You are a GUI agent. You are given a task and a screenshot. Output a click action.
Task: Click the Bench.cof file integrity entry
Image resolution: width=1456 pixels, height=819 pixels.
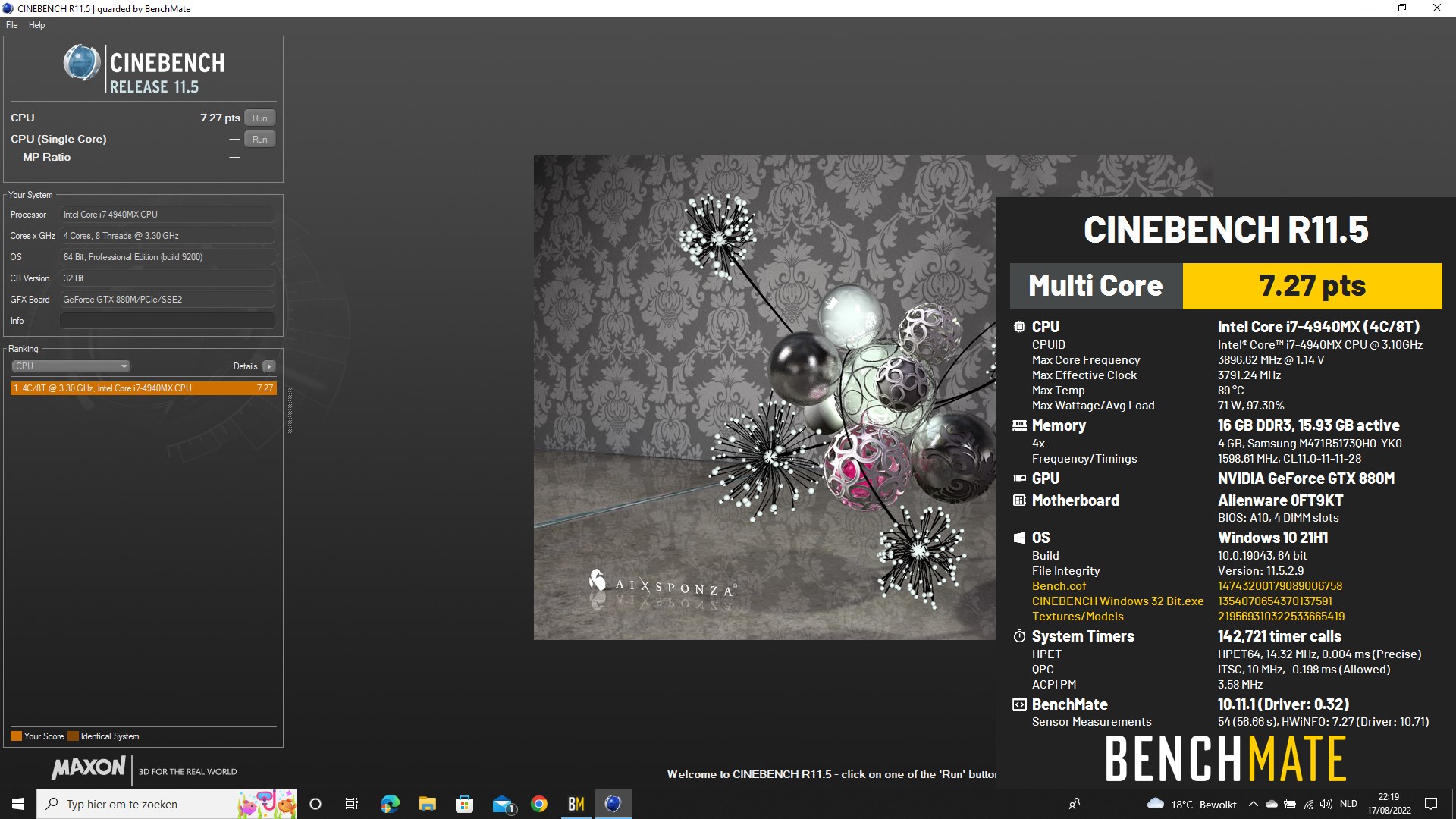pos(1059,586)
